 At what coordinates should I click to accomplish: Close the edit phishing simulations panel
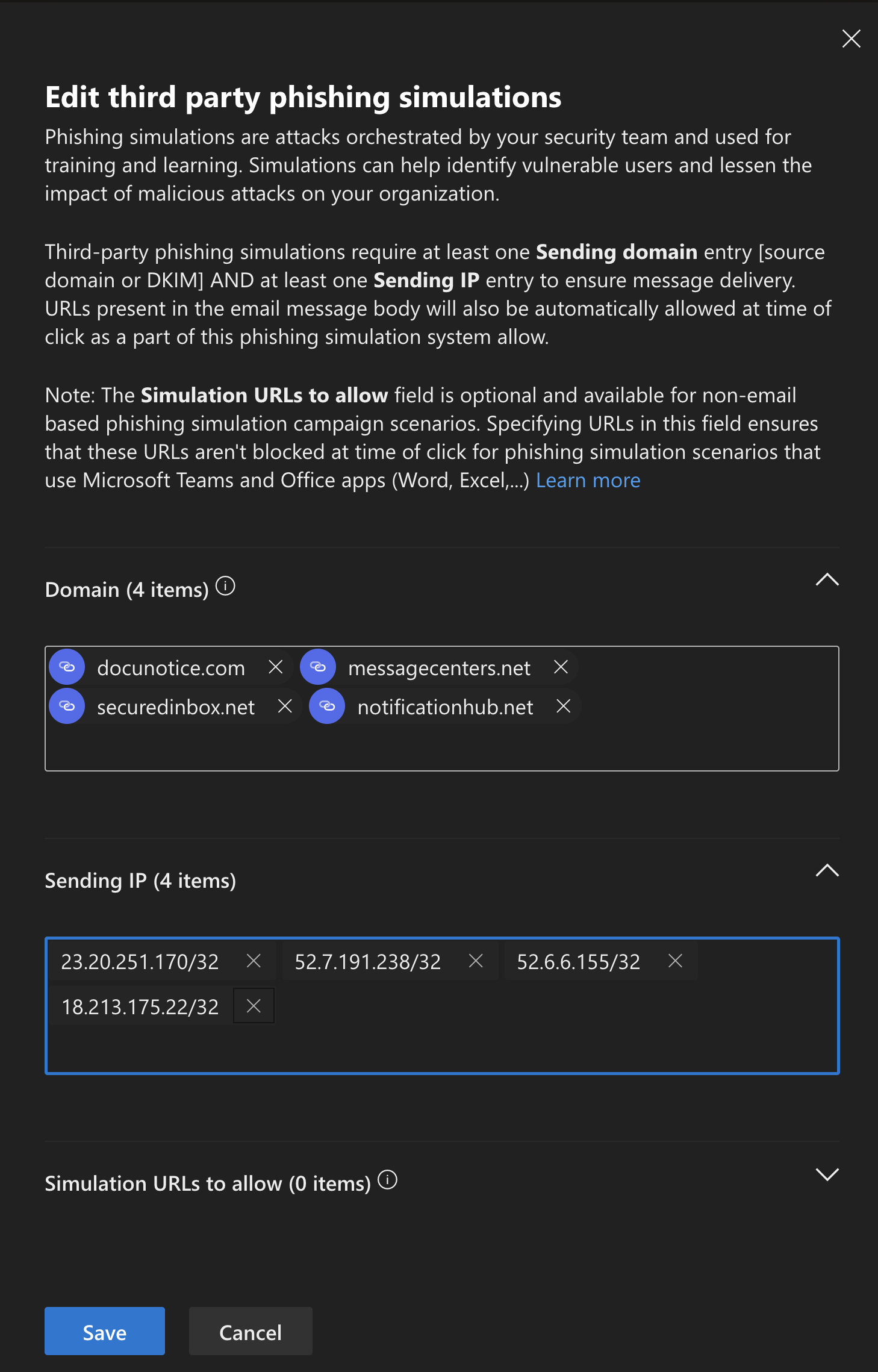coord(851,39)
